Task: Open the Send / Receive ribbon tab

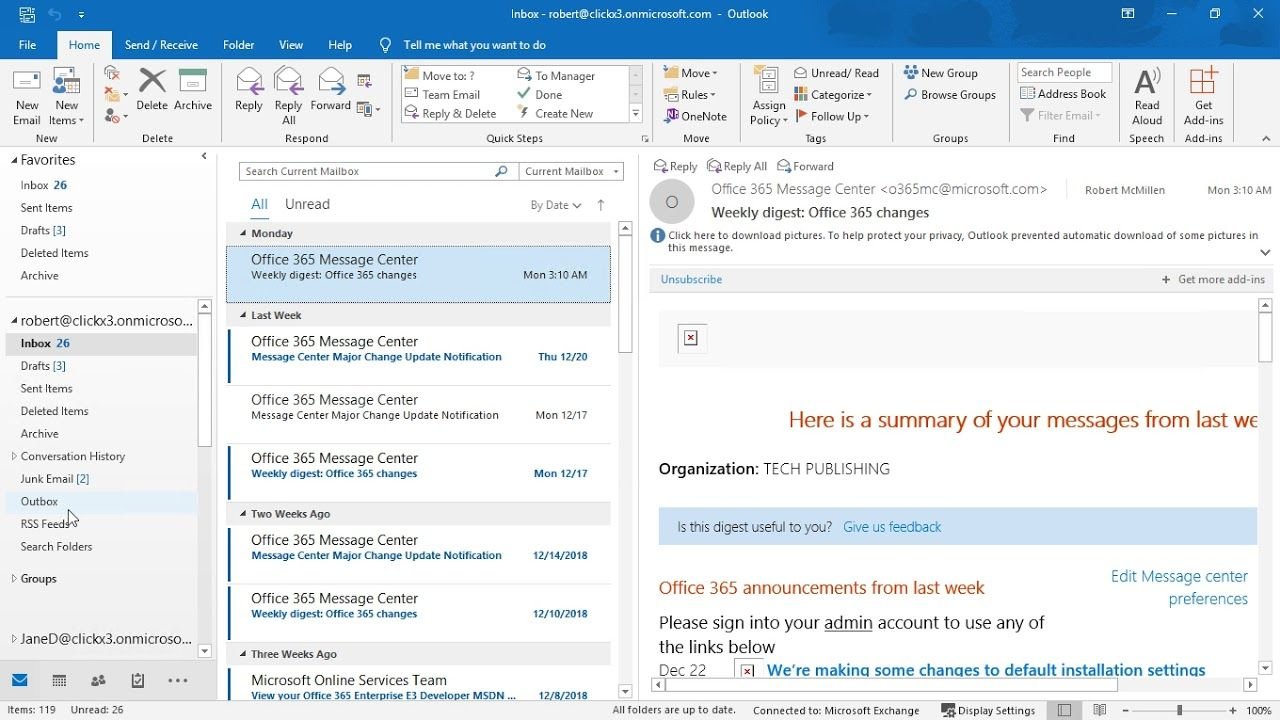Action: [161, 45]
